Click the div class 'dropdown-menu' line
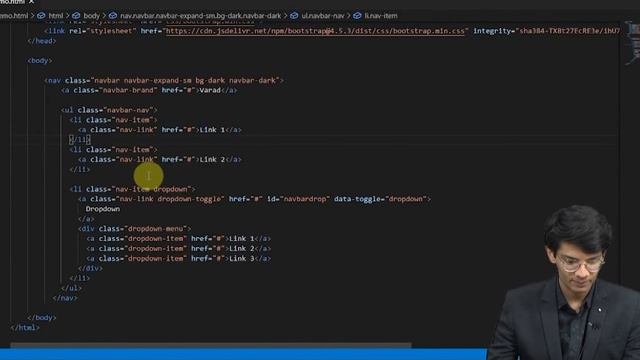Image resolution: width=640 pixels, height=360 pixels. tap(134, 229)
